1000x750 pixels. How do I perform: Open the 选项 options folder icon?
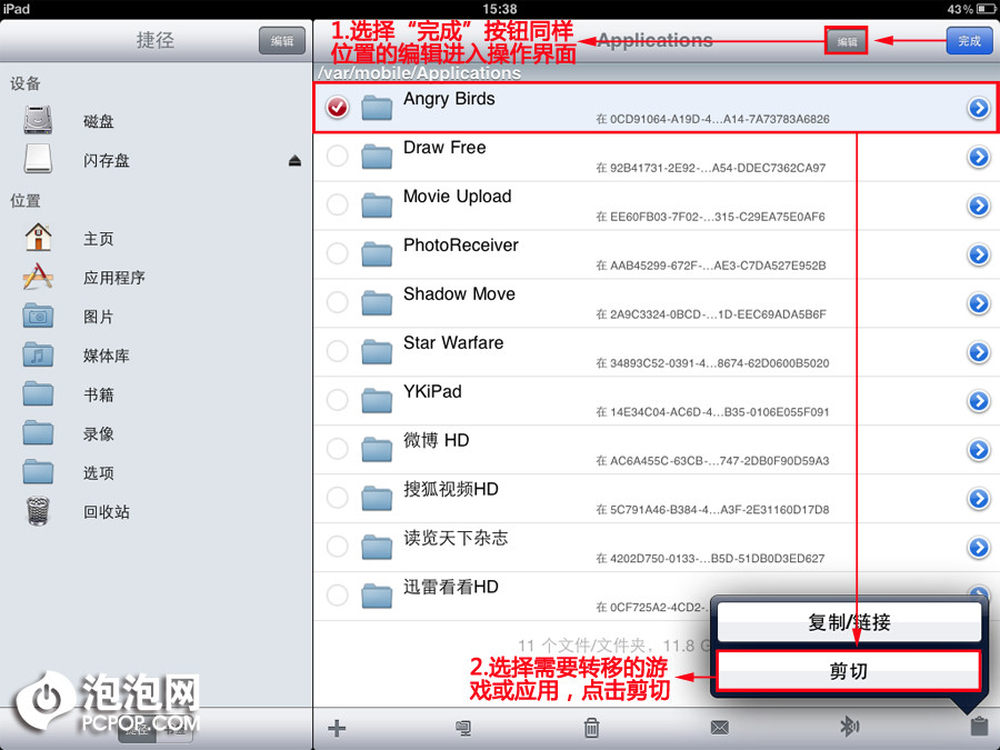point(38,472)
